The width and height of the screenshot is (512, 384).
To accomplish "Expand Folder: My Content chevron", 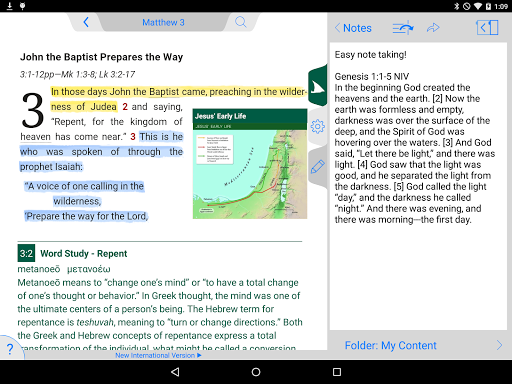I will [x=499, y=345].
